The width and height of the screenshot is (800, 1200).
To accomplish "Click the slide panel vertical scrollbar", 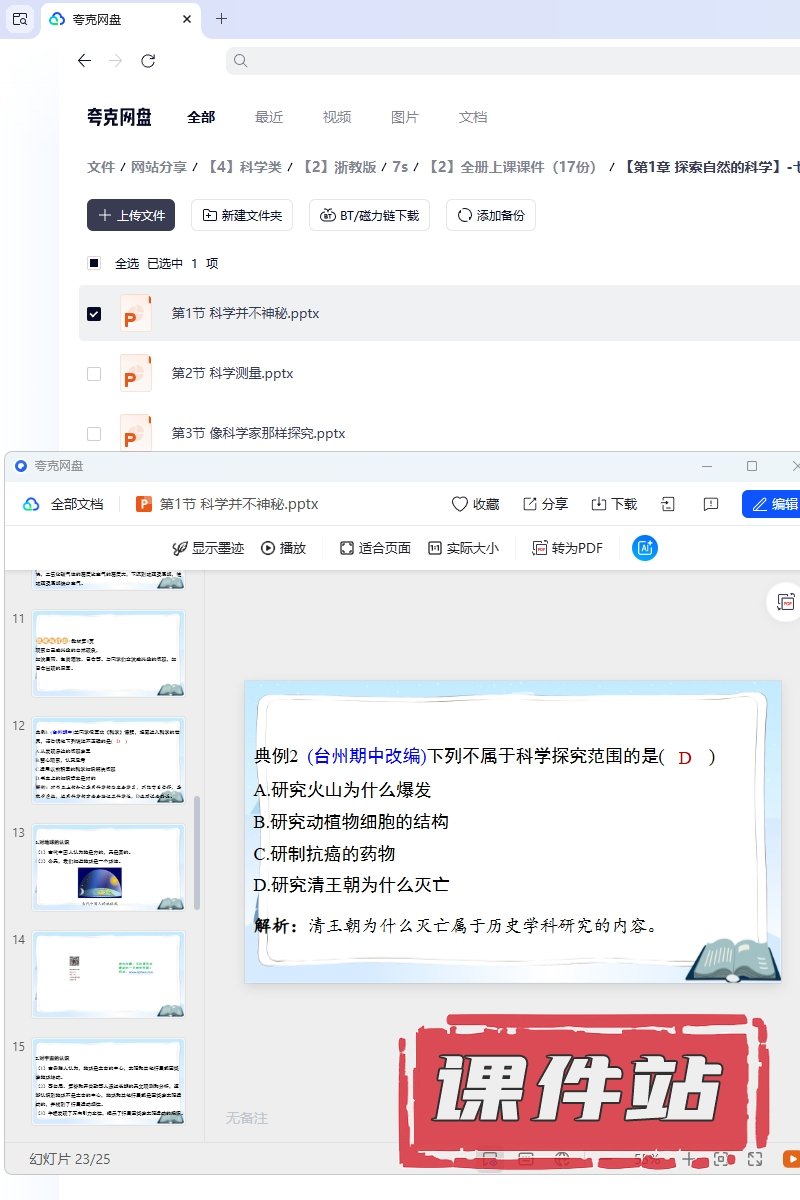I will tap(197, 852).
